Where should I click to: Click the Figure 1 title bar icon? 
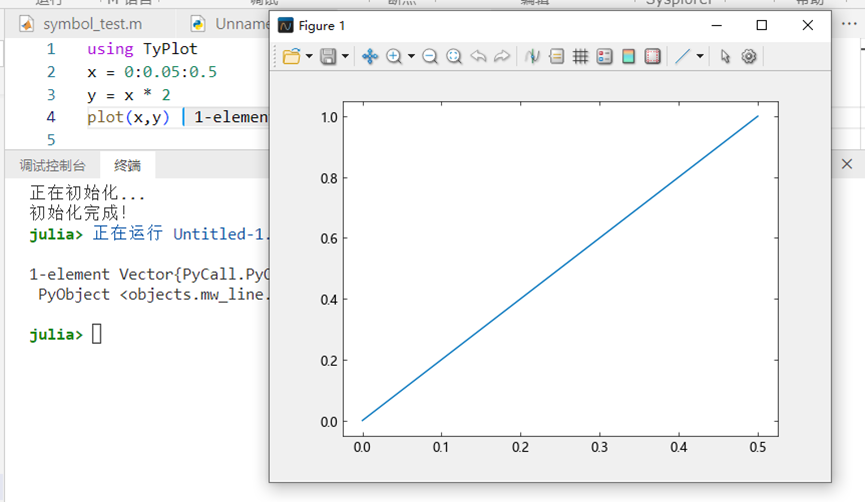pyautogui.click(x=285, y=25)
